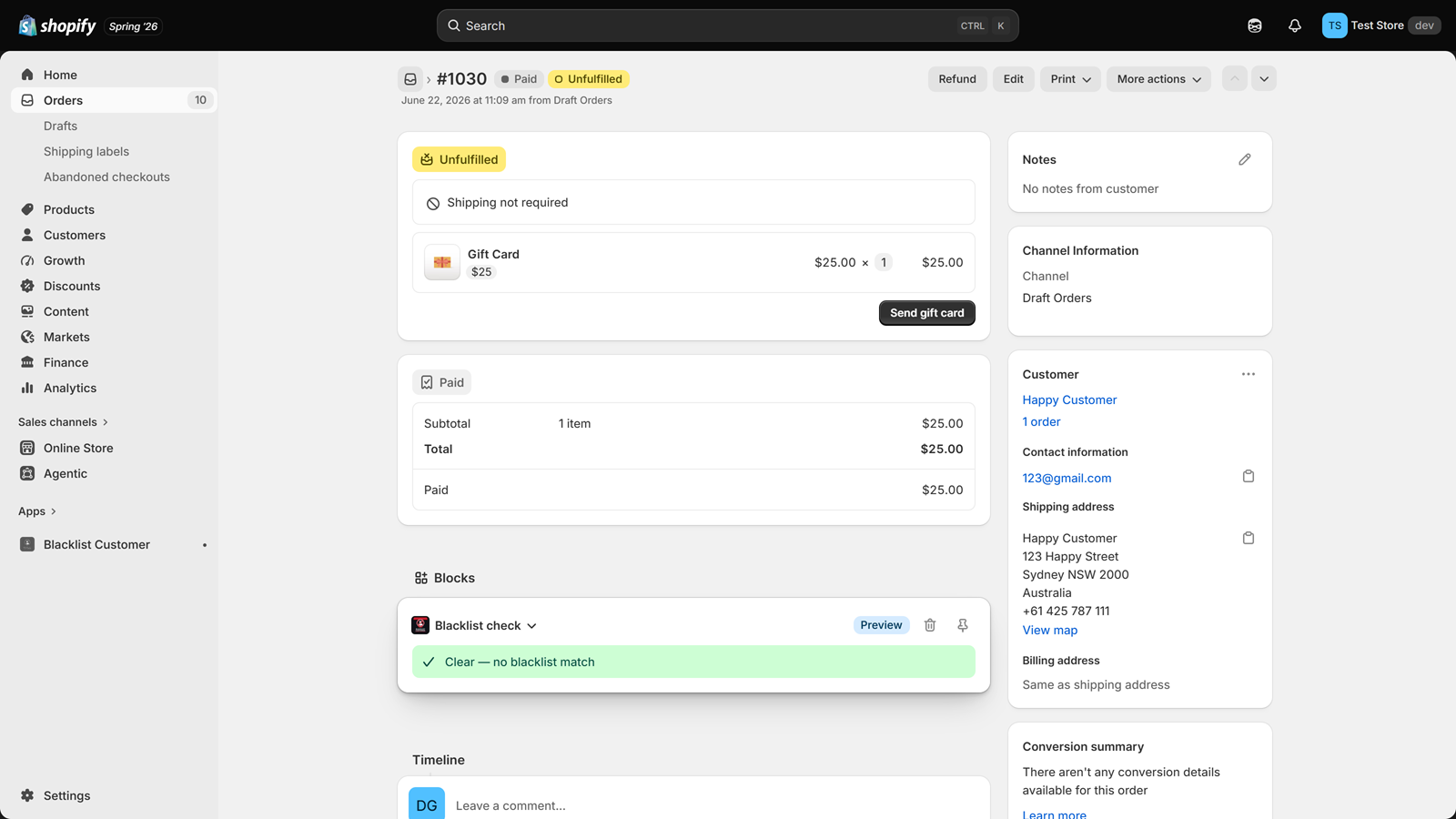
Task: Open Home in the sidebar
Action: tap(114, 75)
